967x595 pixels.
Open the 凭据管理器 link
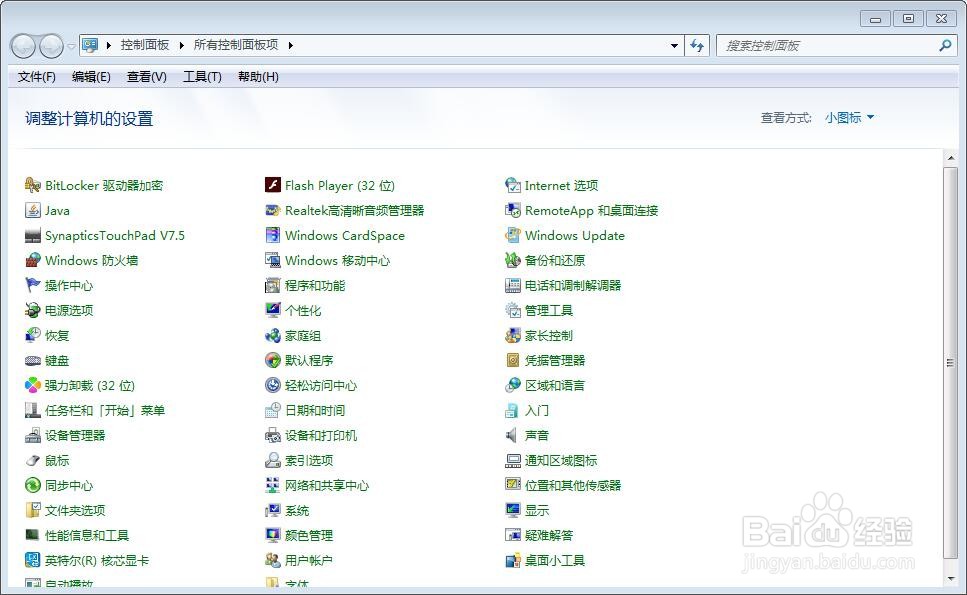tap(555, 360)
